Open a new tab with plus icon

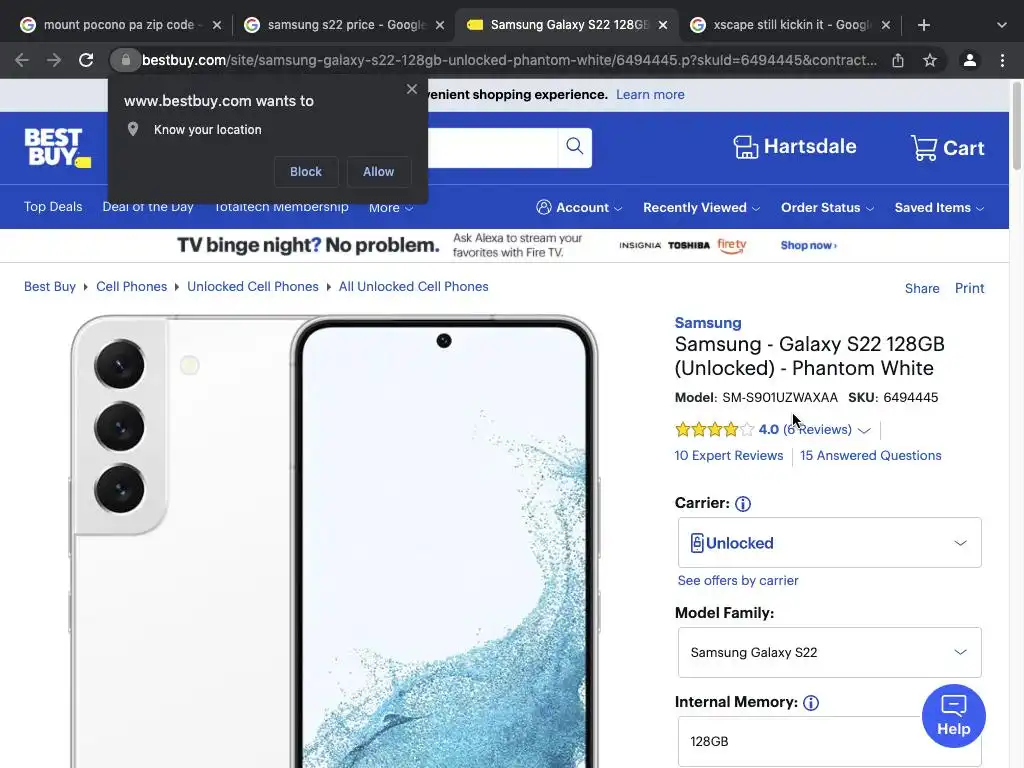click(923, 25)
